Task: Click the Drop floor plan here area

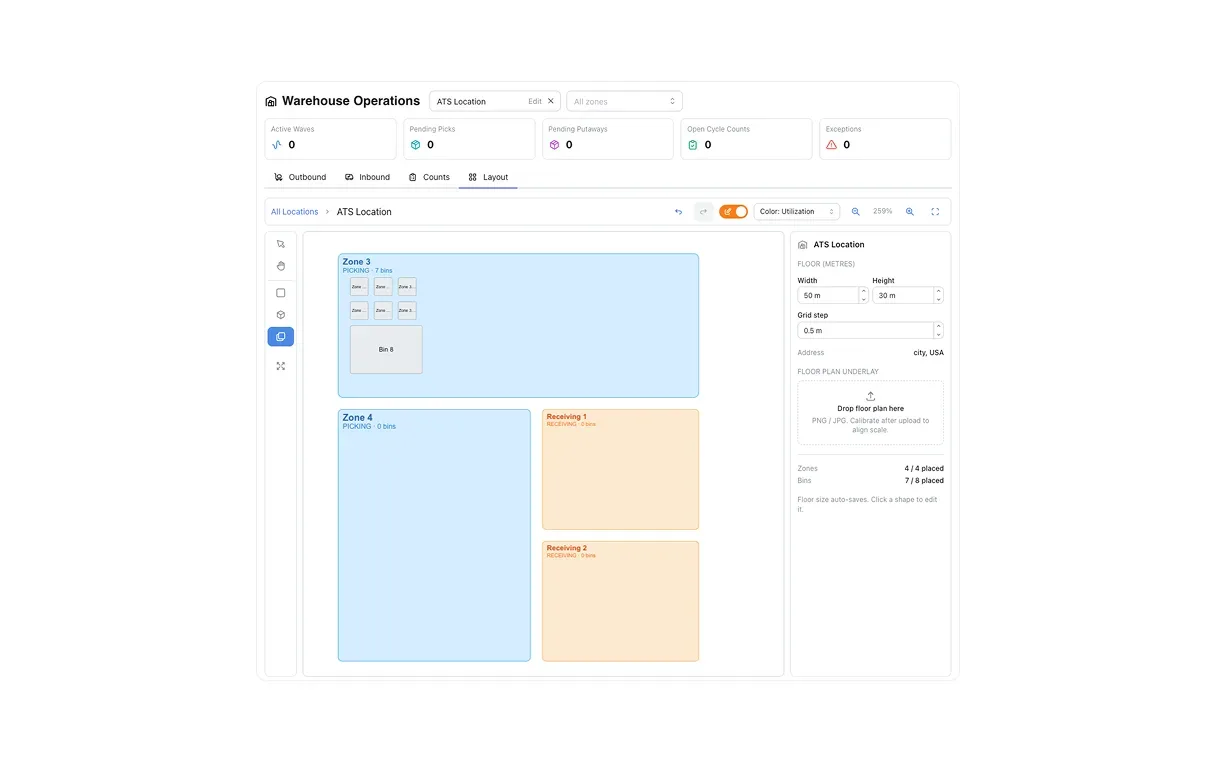Action: pos(870,412)
